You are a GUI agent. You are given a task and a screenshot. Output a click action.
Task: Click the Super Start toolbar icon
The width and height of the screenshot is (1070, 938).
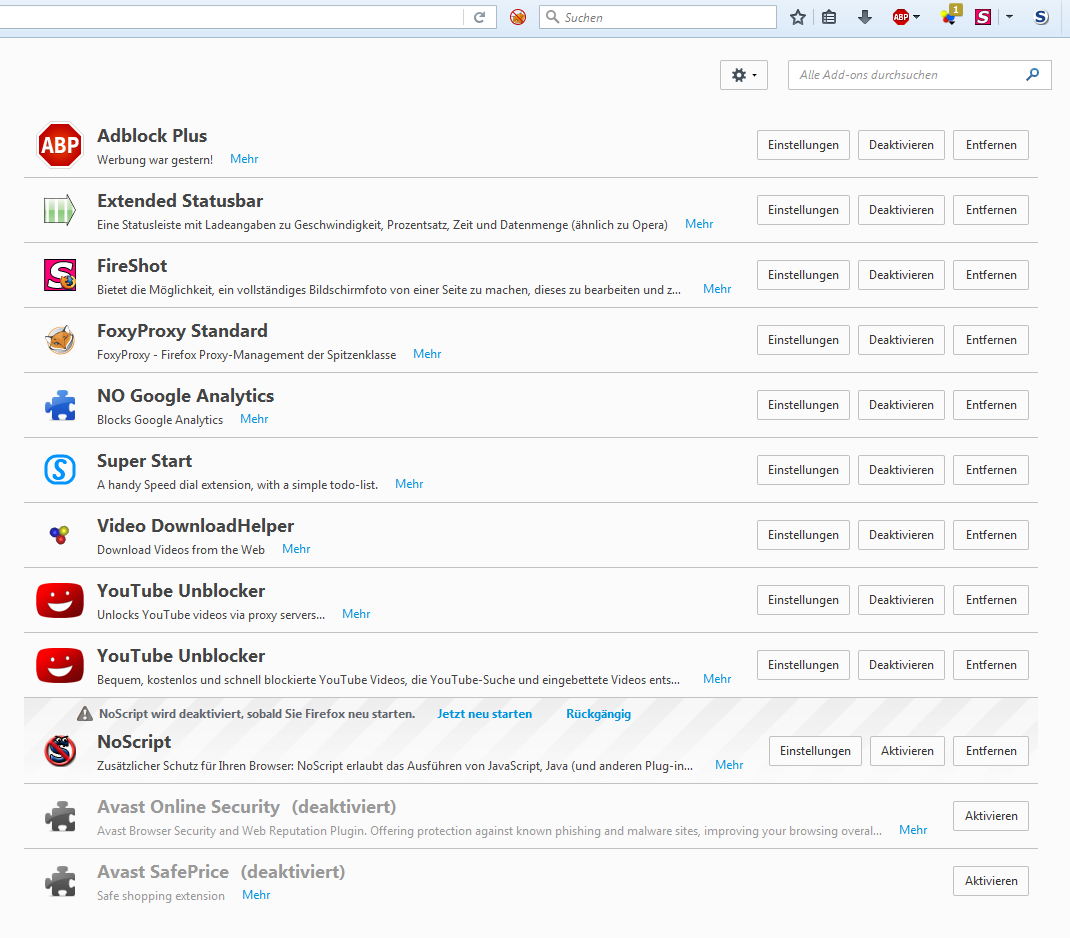(1041, 17)
